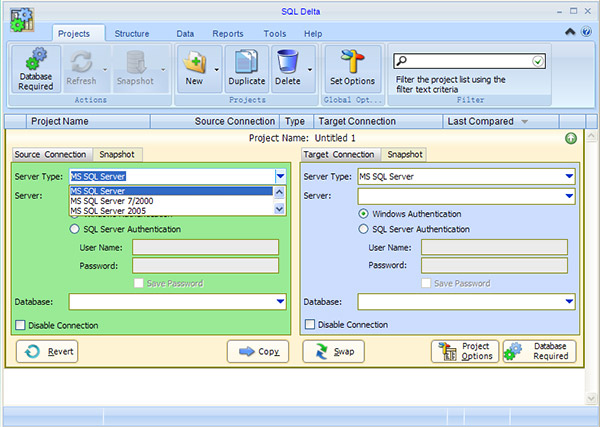
Task: Open the Snapshot ribbon dropdown arrow
Action: point(163,70)
